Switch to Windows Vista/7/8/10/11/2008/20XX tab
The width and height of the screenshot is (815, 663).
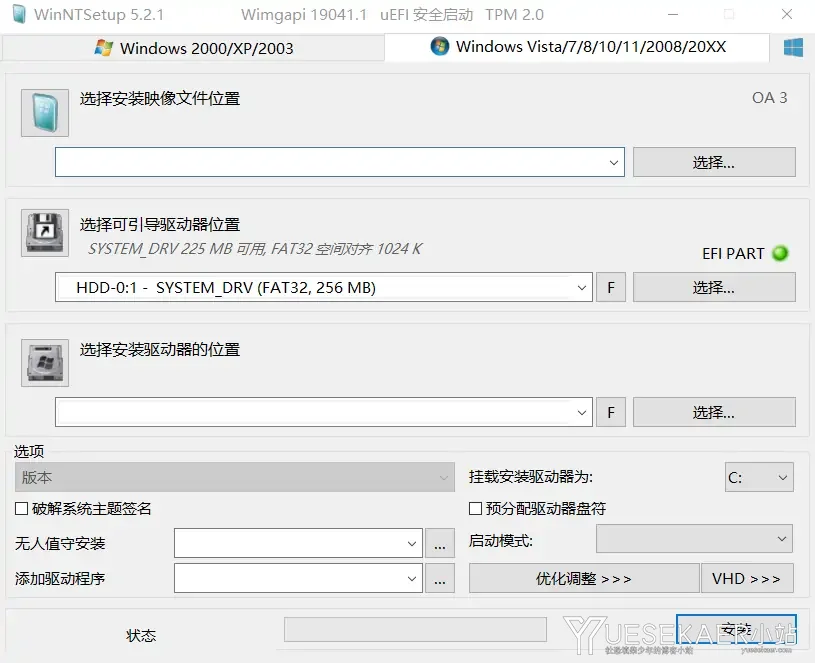(x=577, y=47)
